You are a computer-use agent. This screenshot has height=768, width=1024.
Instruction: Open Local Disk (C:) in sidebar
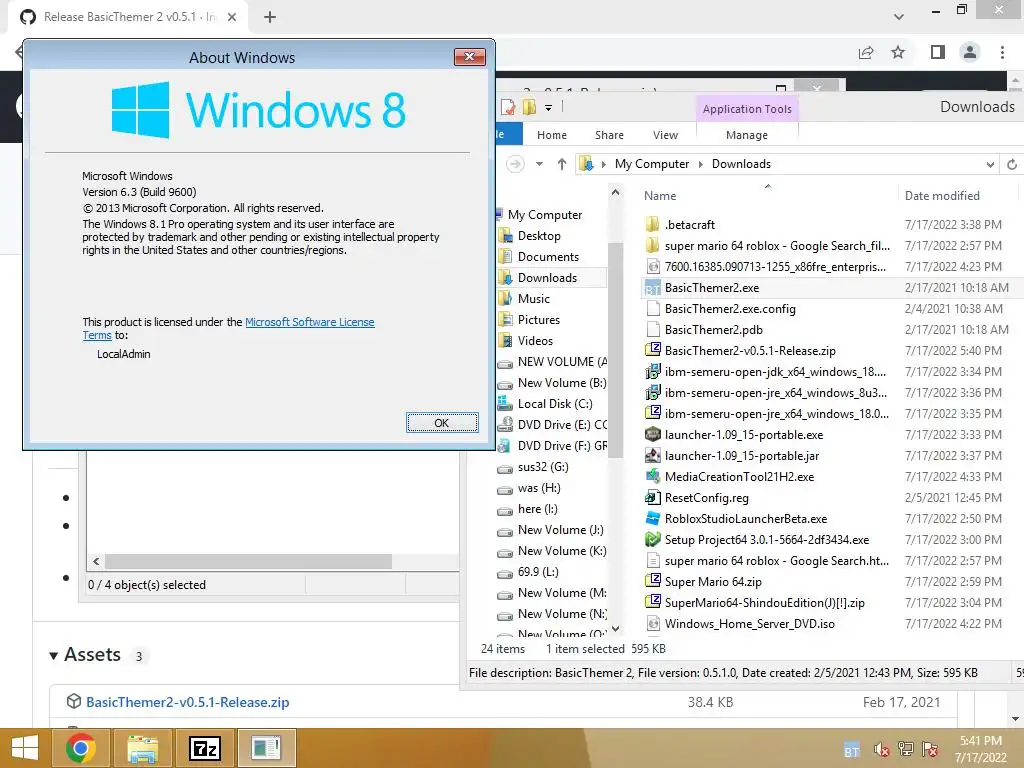pyautogui.click(x=555, y=404)
